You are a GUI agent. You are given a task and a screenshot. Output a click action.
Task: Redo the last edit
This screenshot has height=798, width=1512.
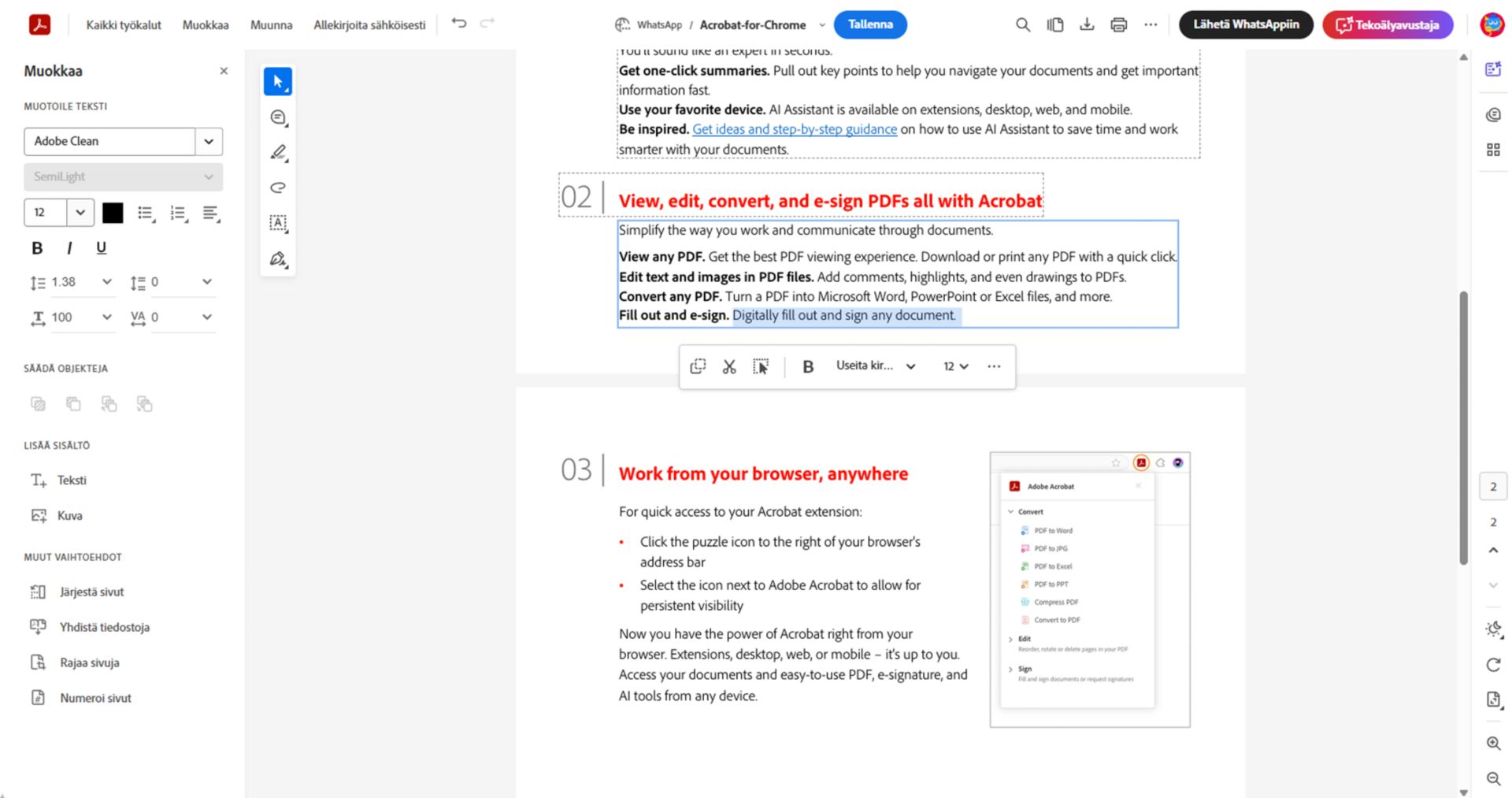point(487,24)
